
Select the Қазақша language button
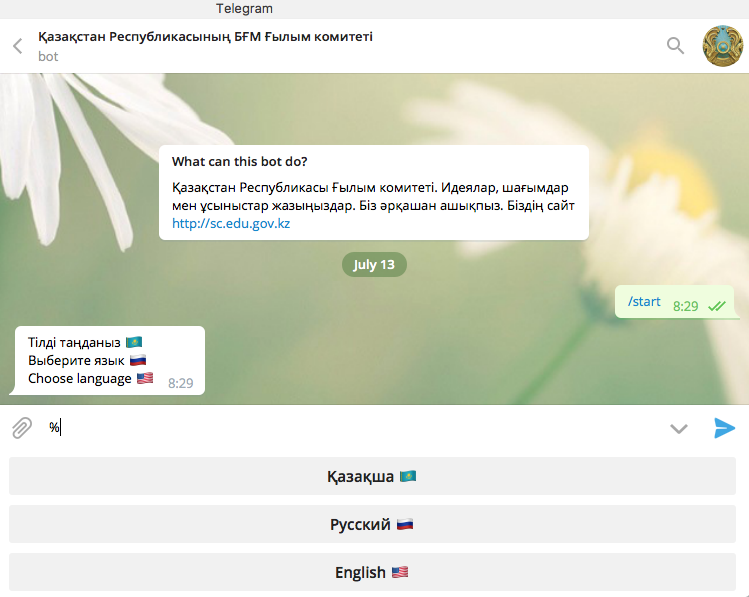pyautogui.click(x=372, y=477)
